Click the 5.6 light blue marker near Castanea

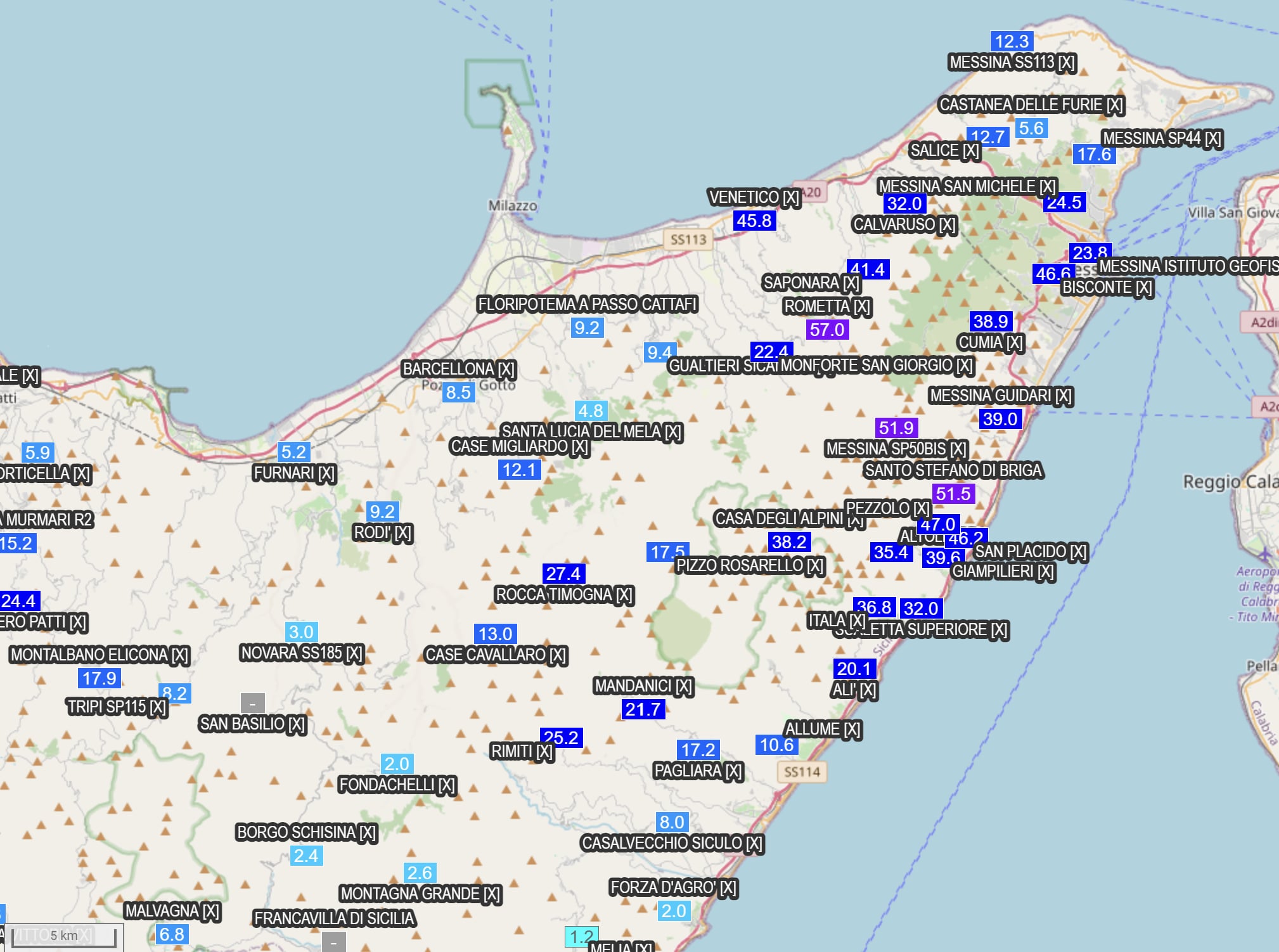click(1031, 128)
